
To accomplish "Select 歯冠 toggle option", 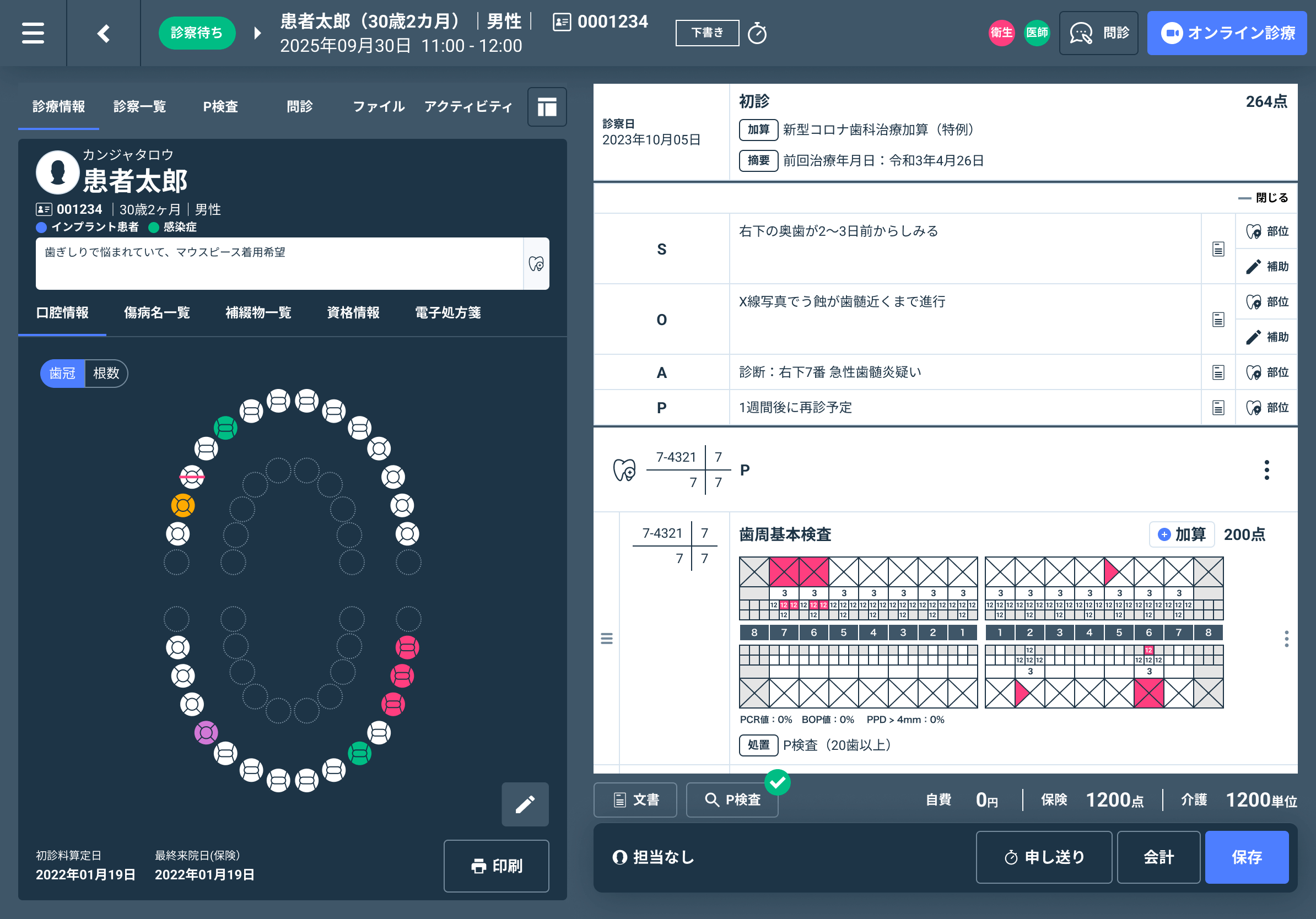I will 62,374.
